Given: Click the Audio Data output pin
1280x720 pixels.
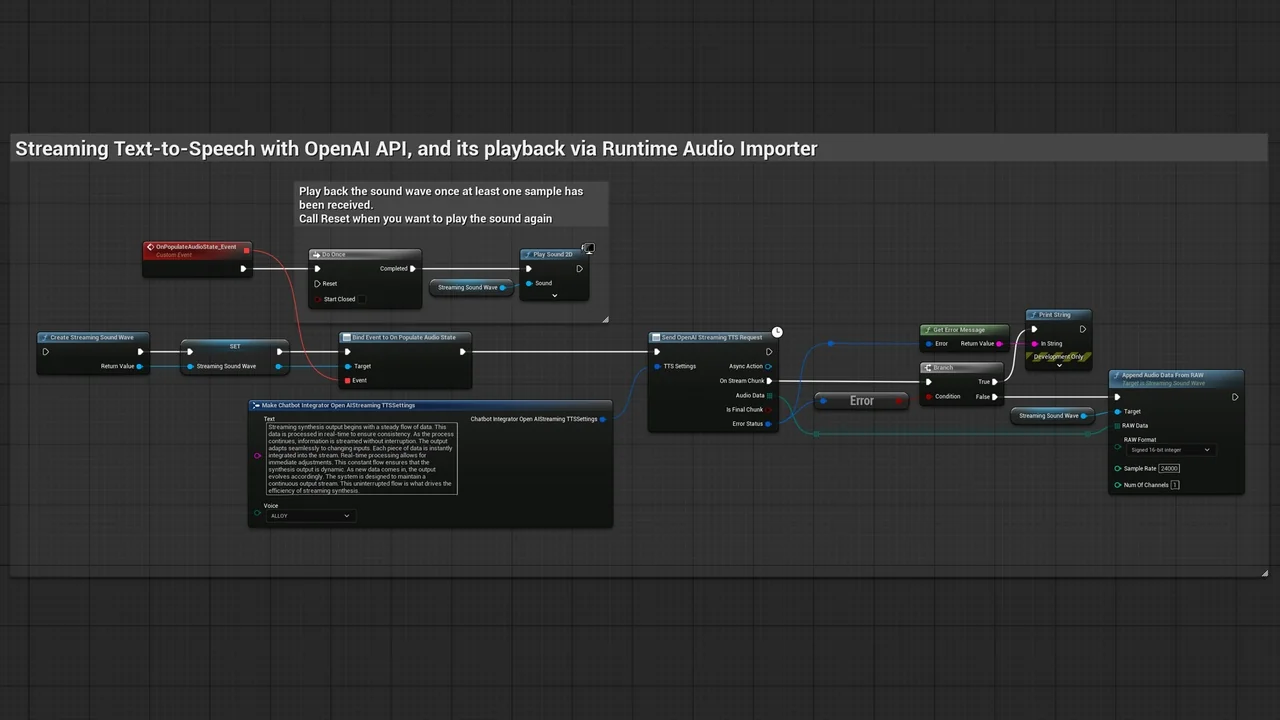Looking at the screenshot, I should (x=768, y=396).
